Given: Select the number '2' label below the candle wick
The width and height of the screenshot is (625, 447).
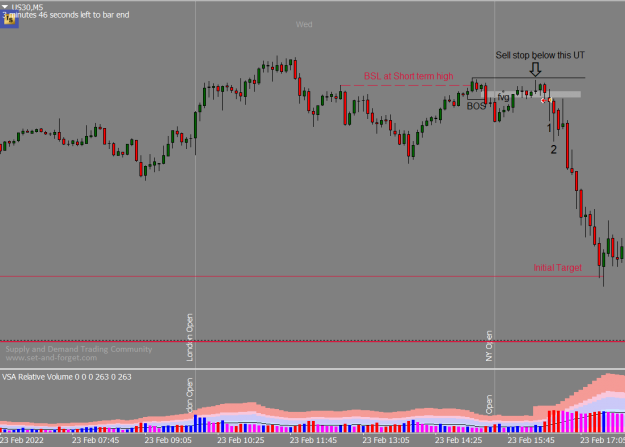Looking at the screenshot, I should [x=553, y=150].
